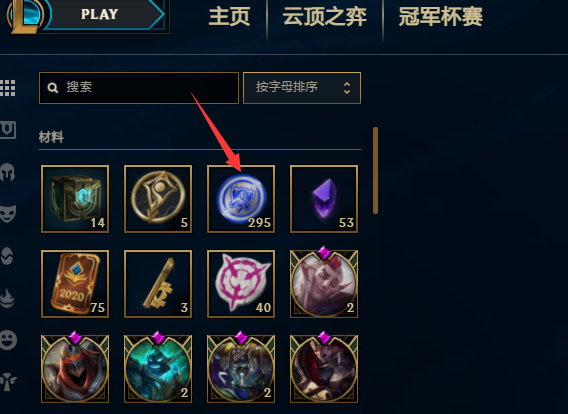Click the 2020 orange pass item

(75, 284)
